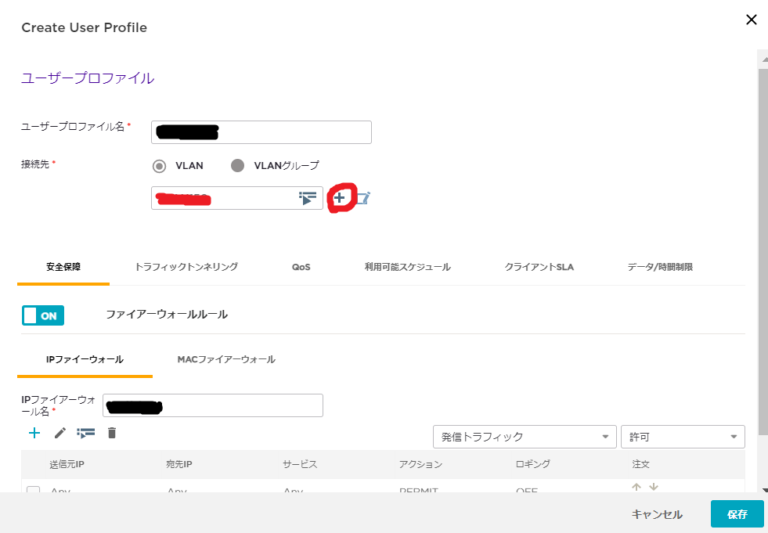Image resolution: width=768 pixels, height=533 pixels.
Task: Click the edit firewall rule pencil icon
Action: pos(60,433)
